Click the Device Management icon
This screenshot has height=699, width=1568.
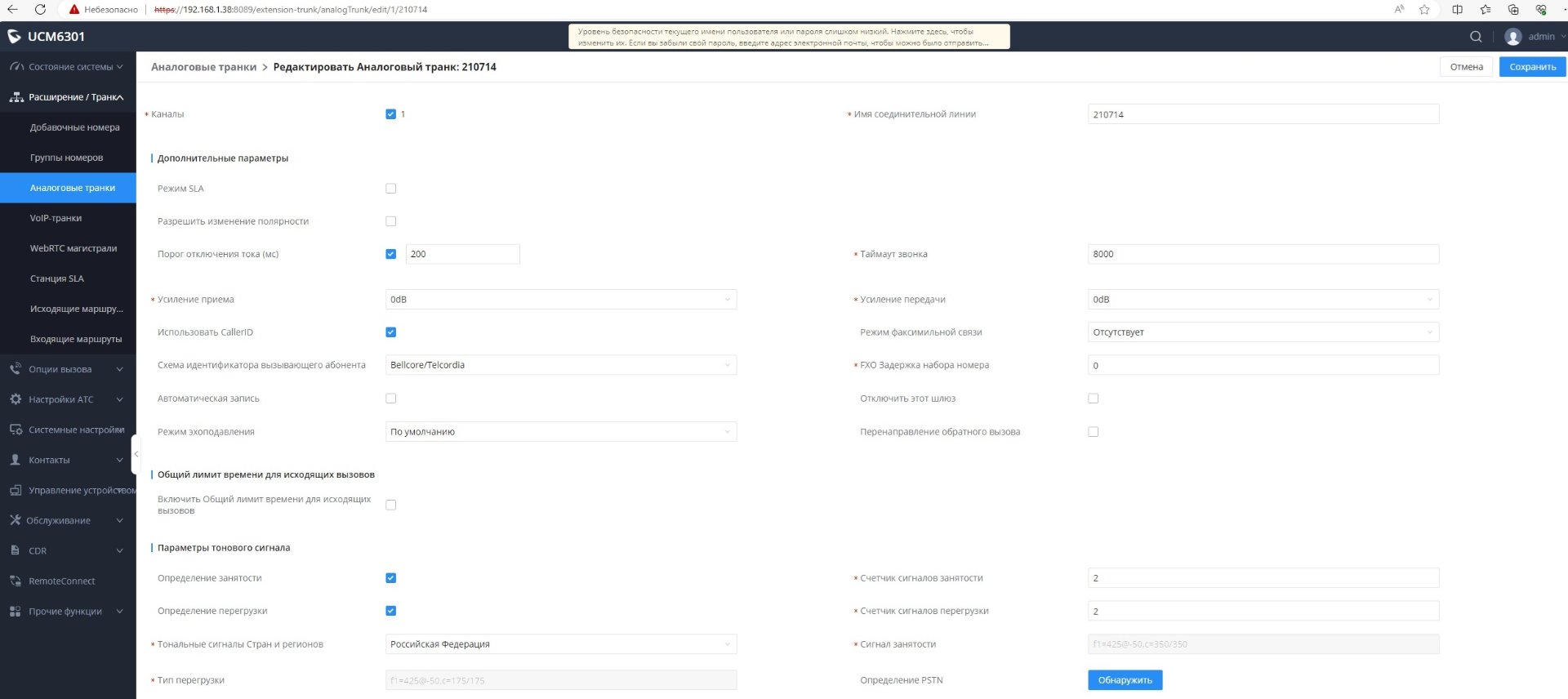[16, 490]
